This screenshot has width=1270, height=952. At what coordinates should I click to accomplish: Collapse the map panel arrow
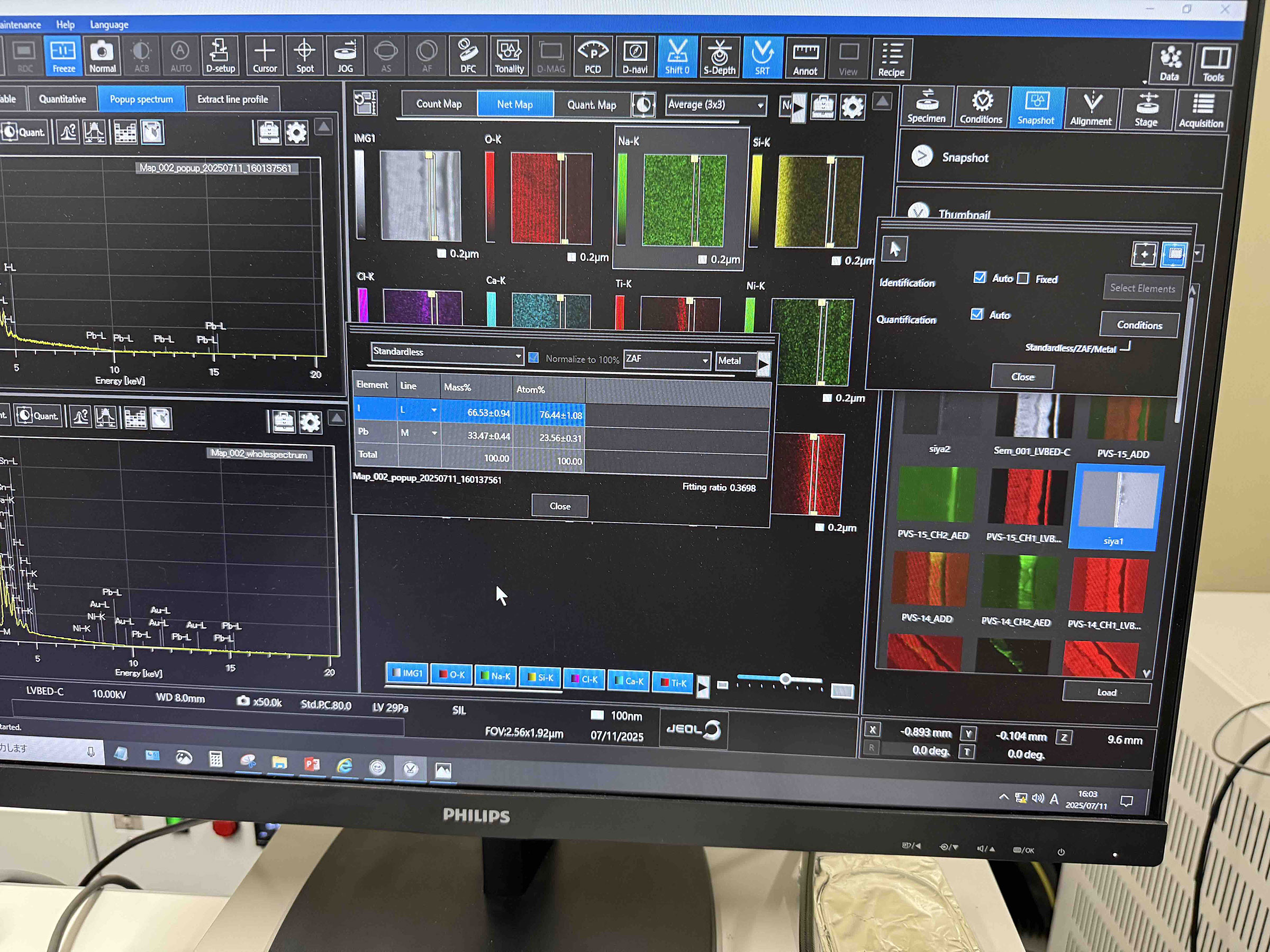click(883, 102)
